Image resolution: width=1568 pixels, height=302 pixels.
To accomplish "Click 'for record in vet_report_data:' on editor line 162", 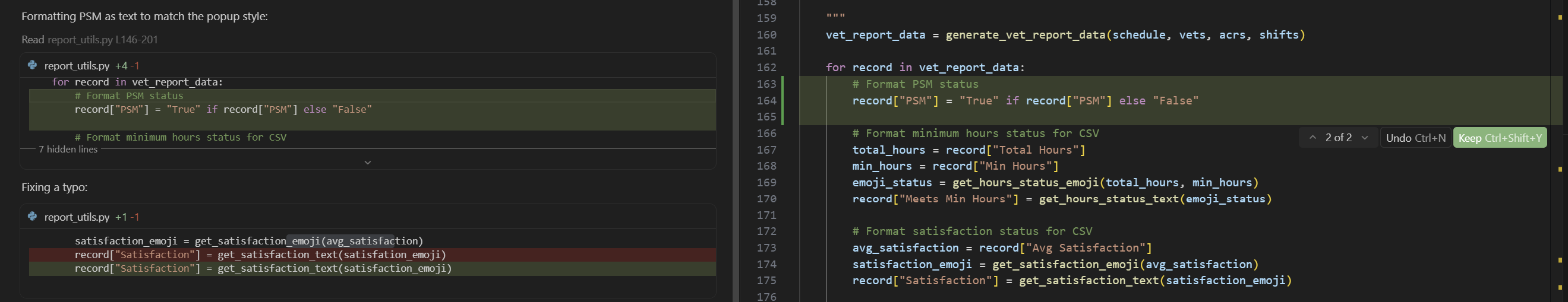I will 925,68.
